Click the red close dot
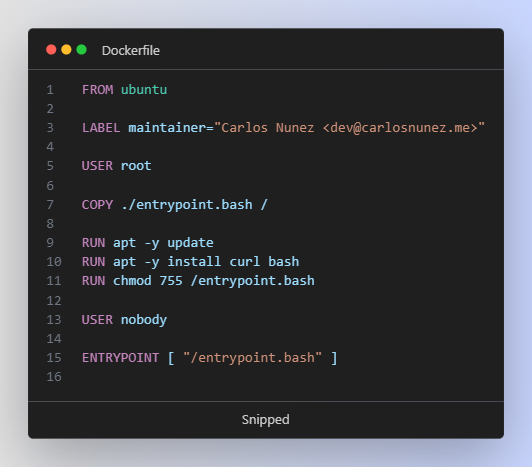 click(x=51, y=50)
